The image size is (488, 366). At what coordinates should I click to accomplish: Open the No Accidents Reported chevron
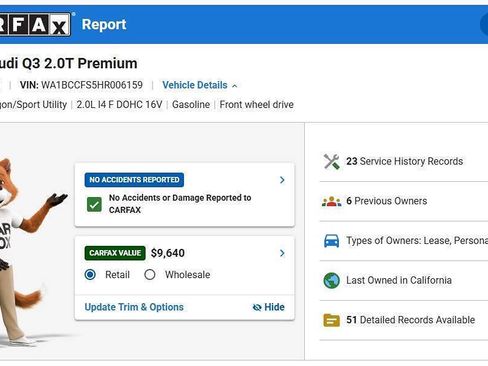click(282, 180)
